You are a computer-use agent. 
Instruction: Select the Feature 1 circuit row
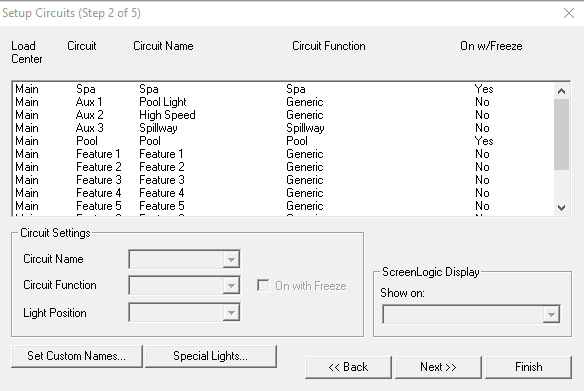click(284, 154)
